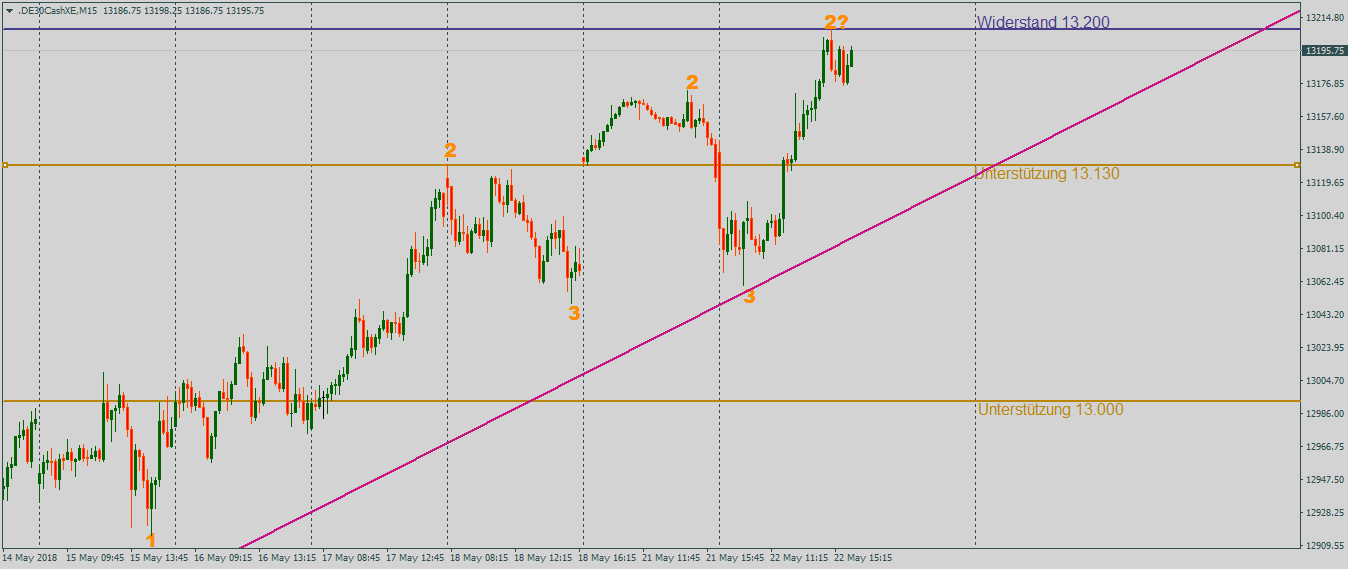Viewport: 1348px width, 569px height.
Task: Select the purple resistance horizontal line
Action: 650,29
